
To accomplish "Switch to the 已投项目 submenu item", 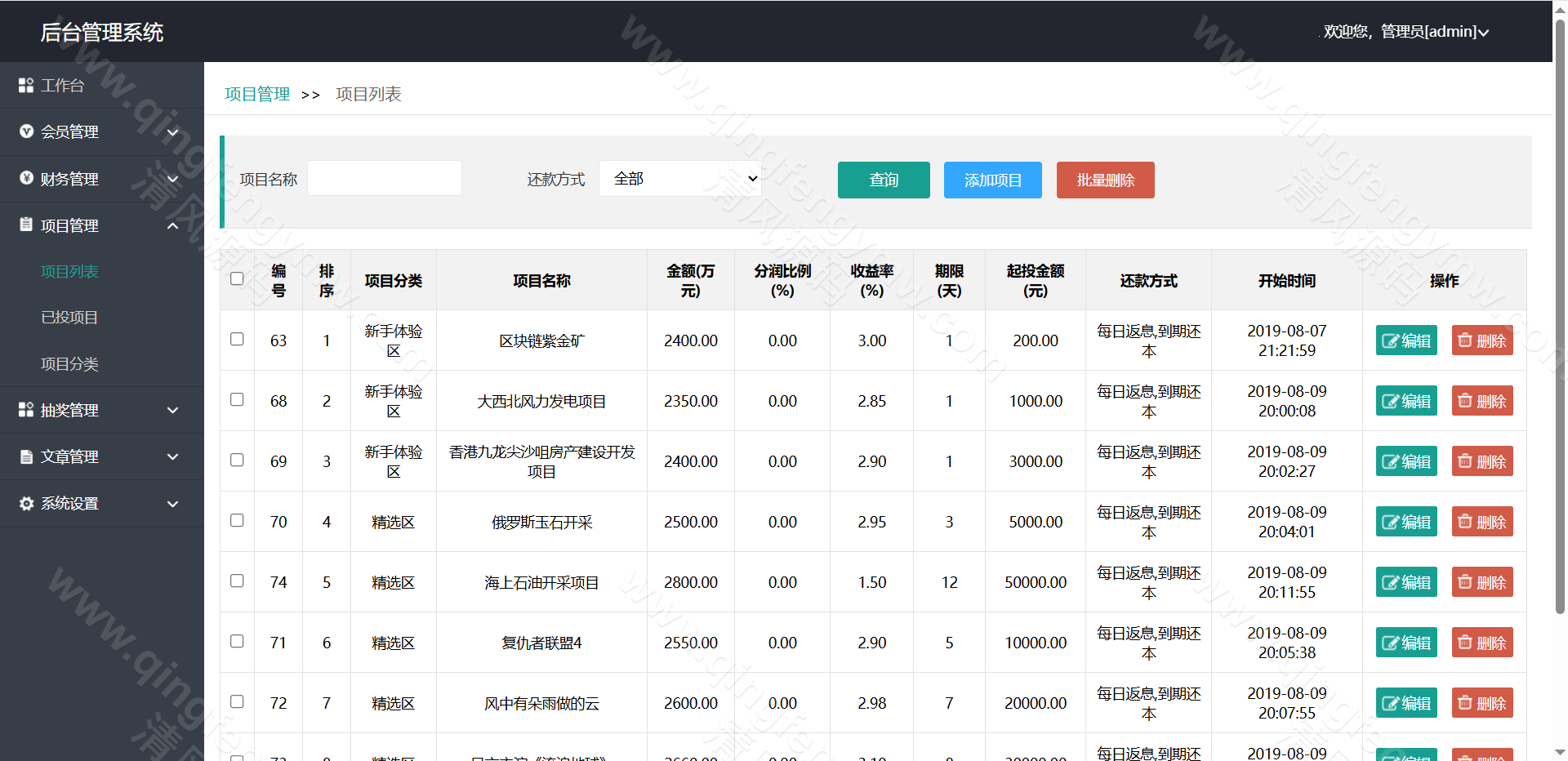I will tap(69, 318).
